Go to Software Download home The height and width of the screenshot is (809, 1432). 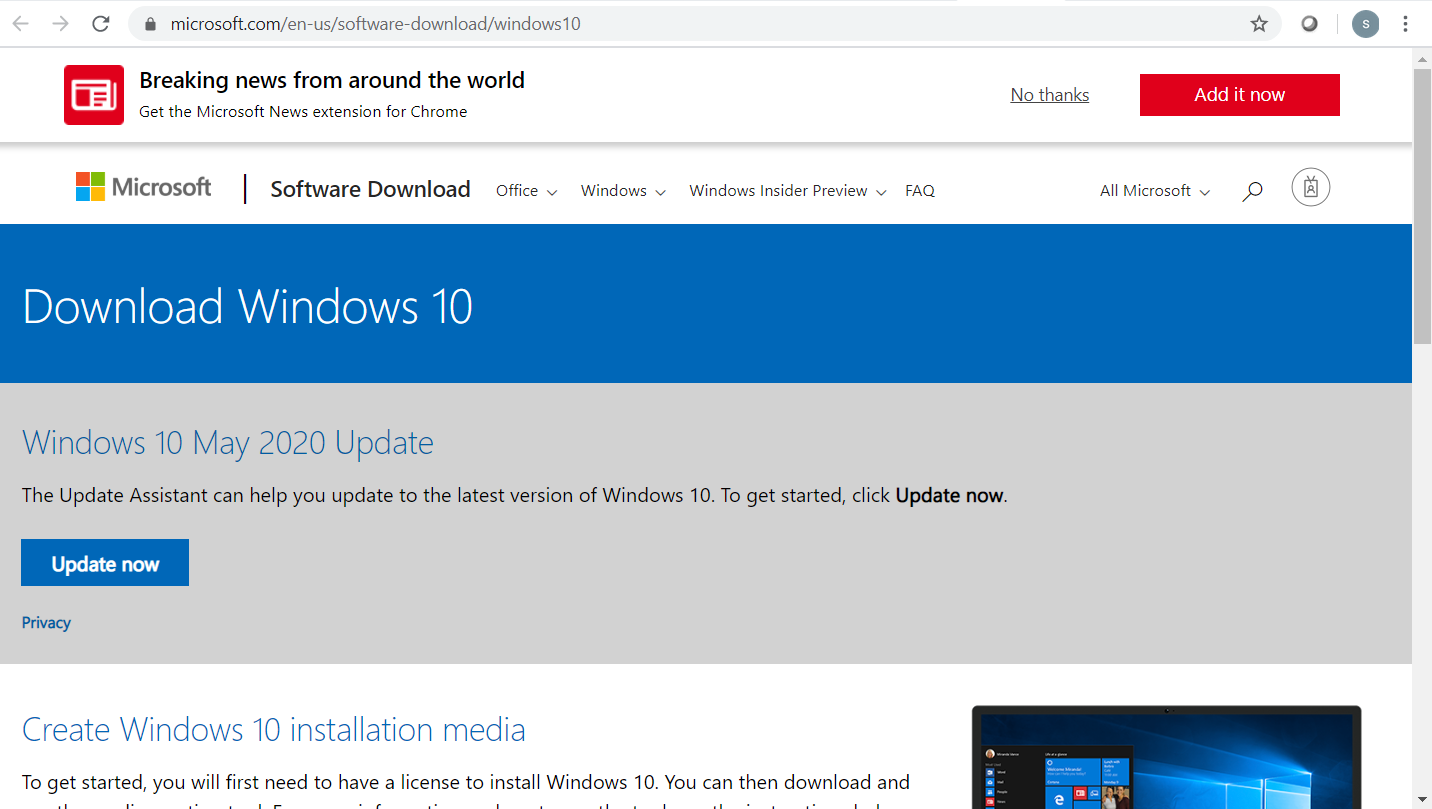(370, 190)
